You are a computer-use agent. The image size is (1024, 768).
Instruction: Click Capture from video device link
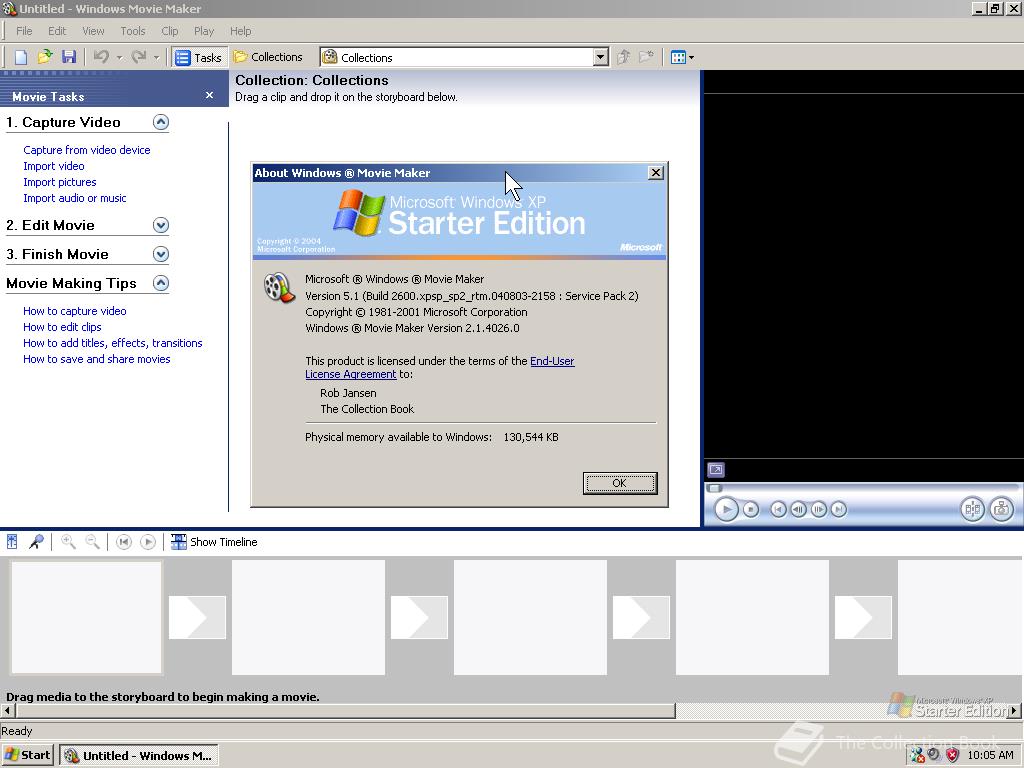87,150
